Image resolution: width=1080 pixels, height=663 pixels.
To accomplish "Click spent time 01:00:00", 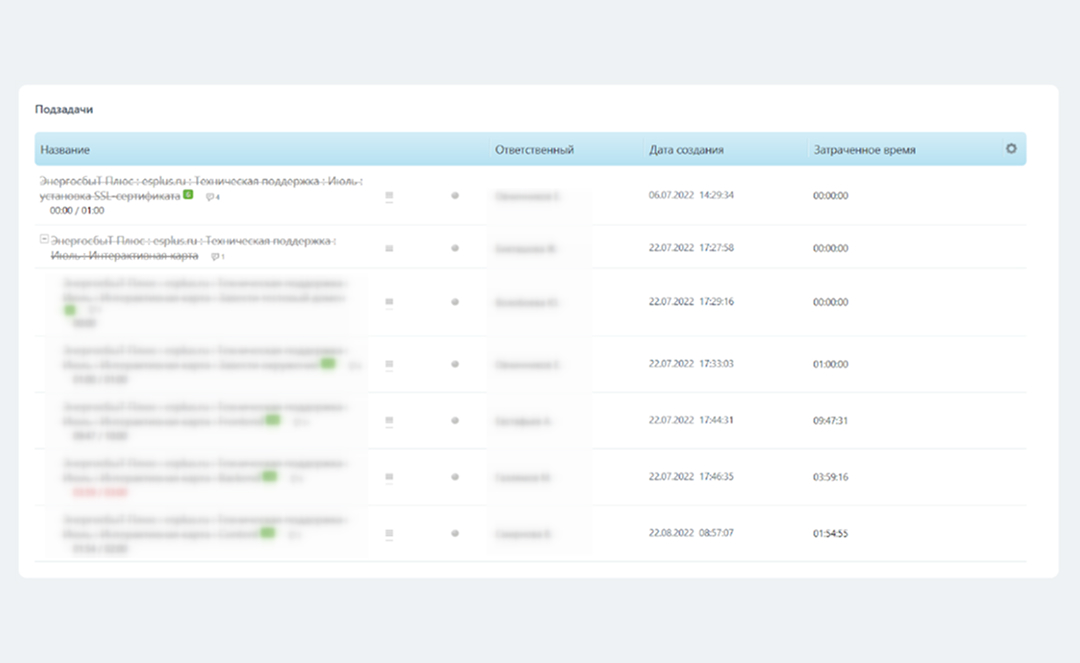I will [x=830, y=364].
